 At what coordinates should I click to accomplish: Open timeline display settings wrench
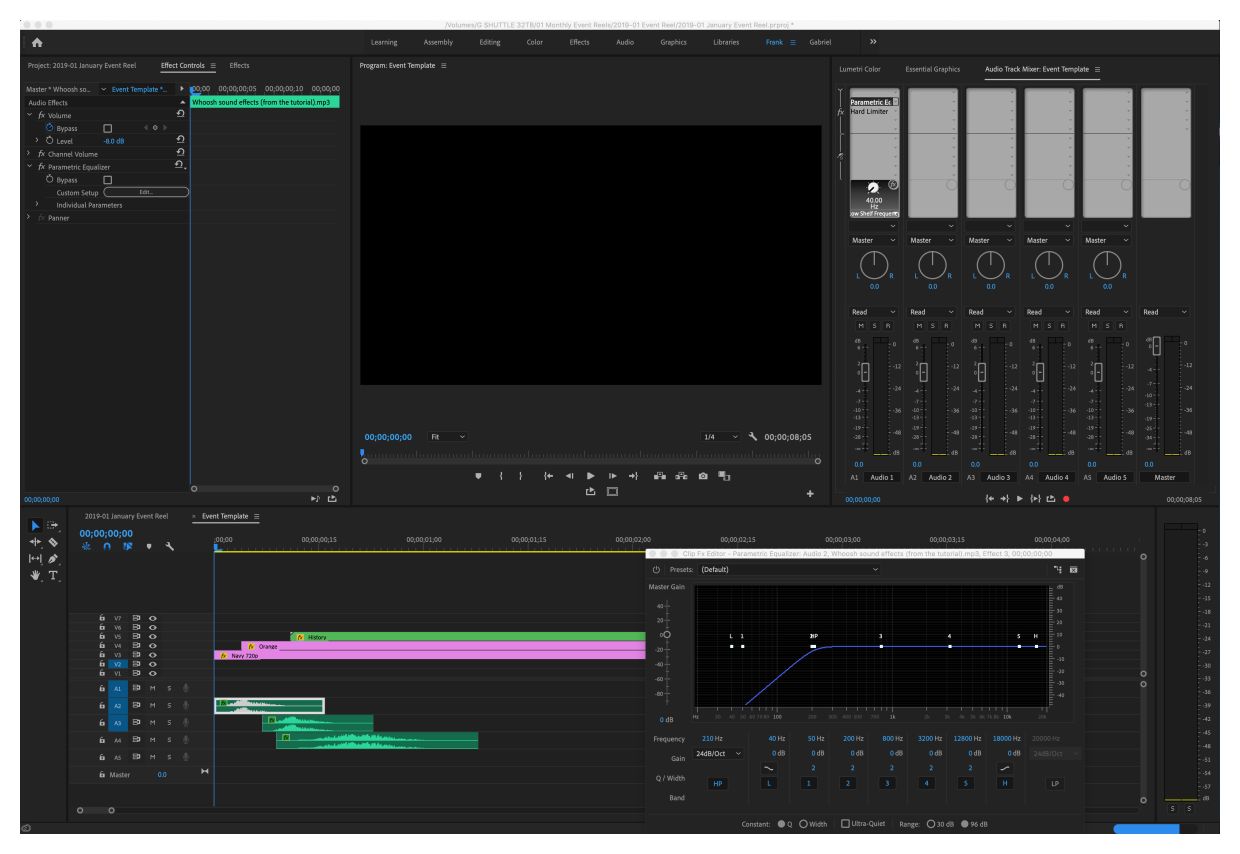click(168, 546)
